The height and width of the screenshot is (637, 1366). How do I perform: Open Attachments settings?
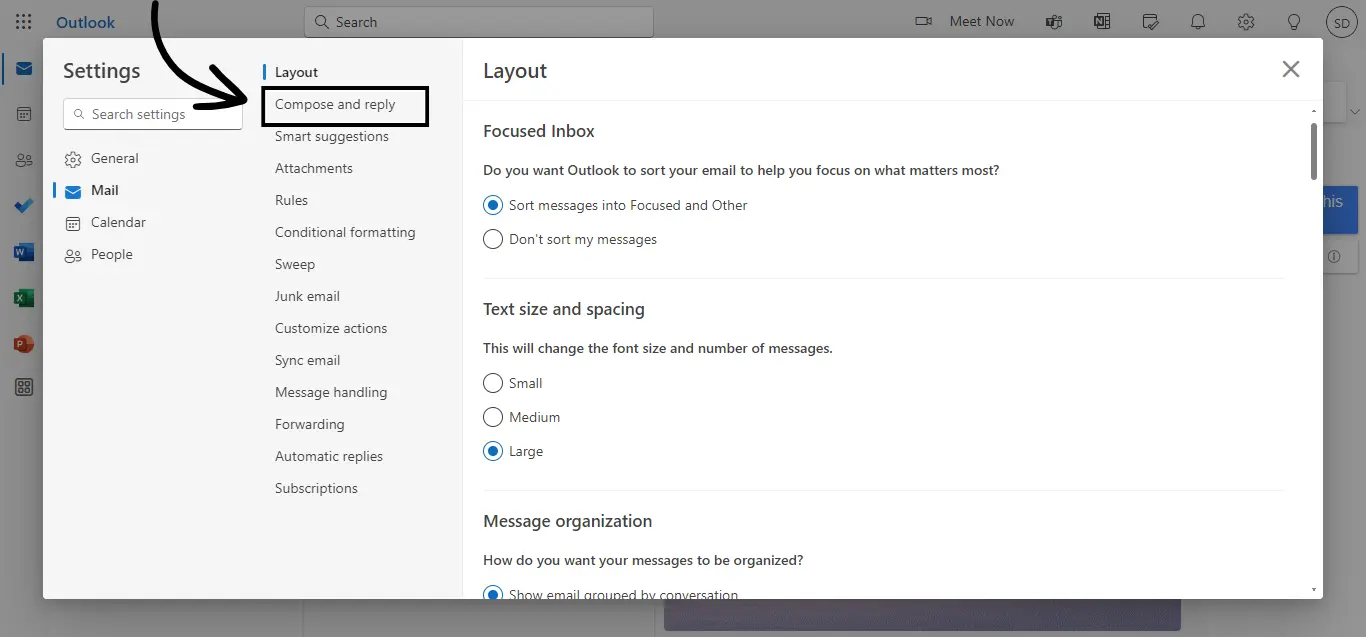[314, 168]
